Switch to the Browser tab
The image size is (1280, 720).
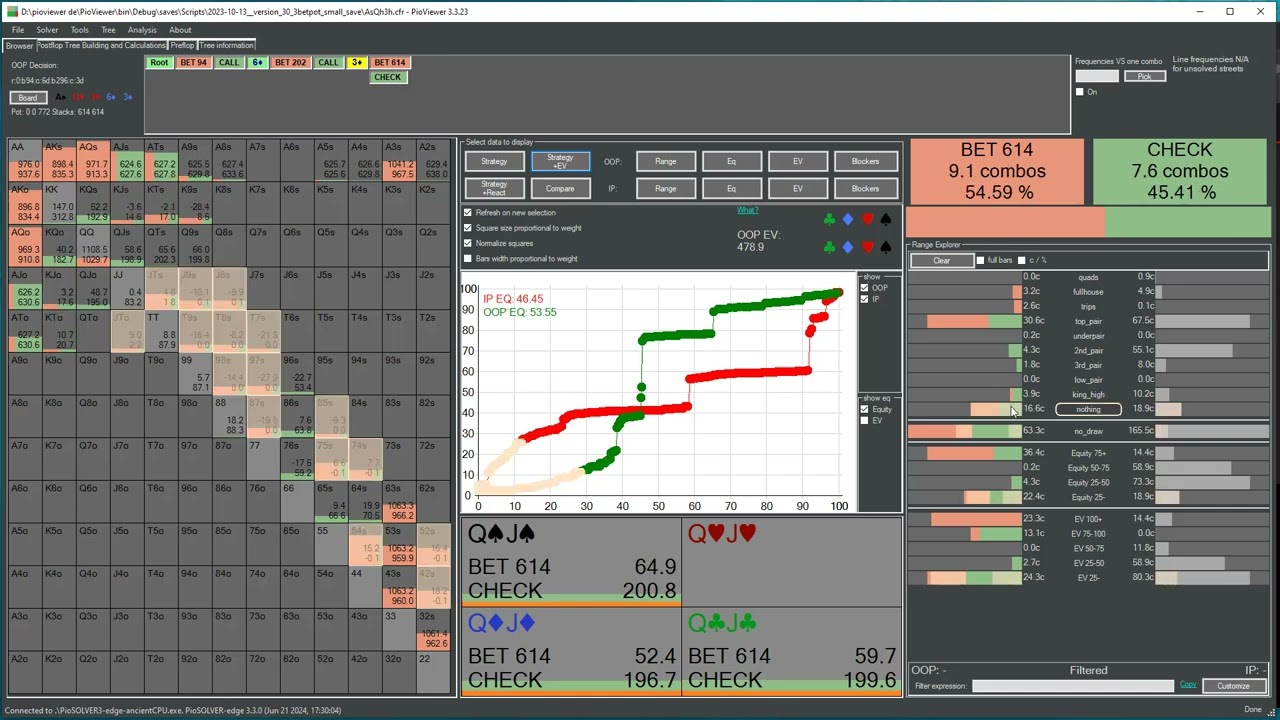(x=19, y=46)
